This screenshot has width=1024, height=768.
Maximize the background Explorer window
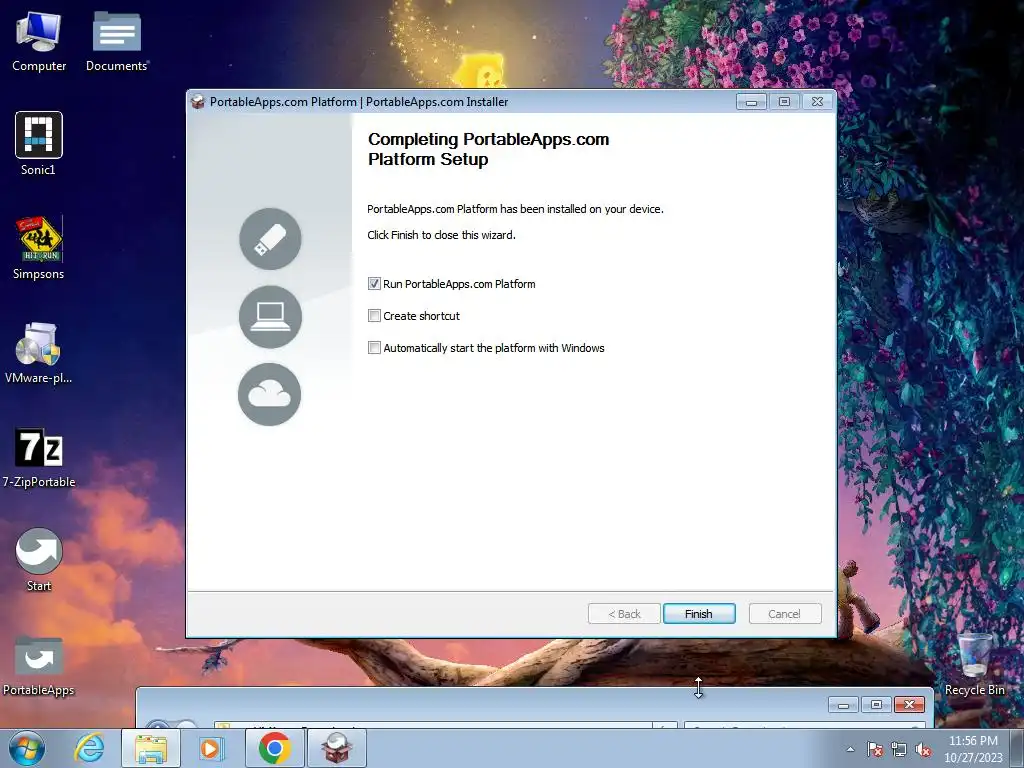[876, 705]
